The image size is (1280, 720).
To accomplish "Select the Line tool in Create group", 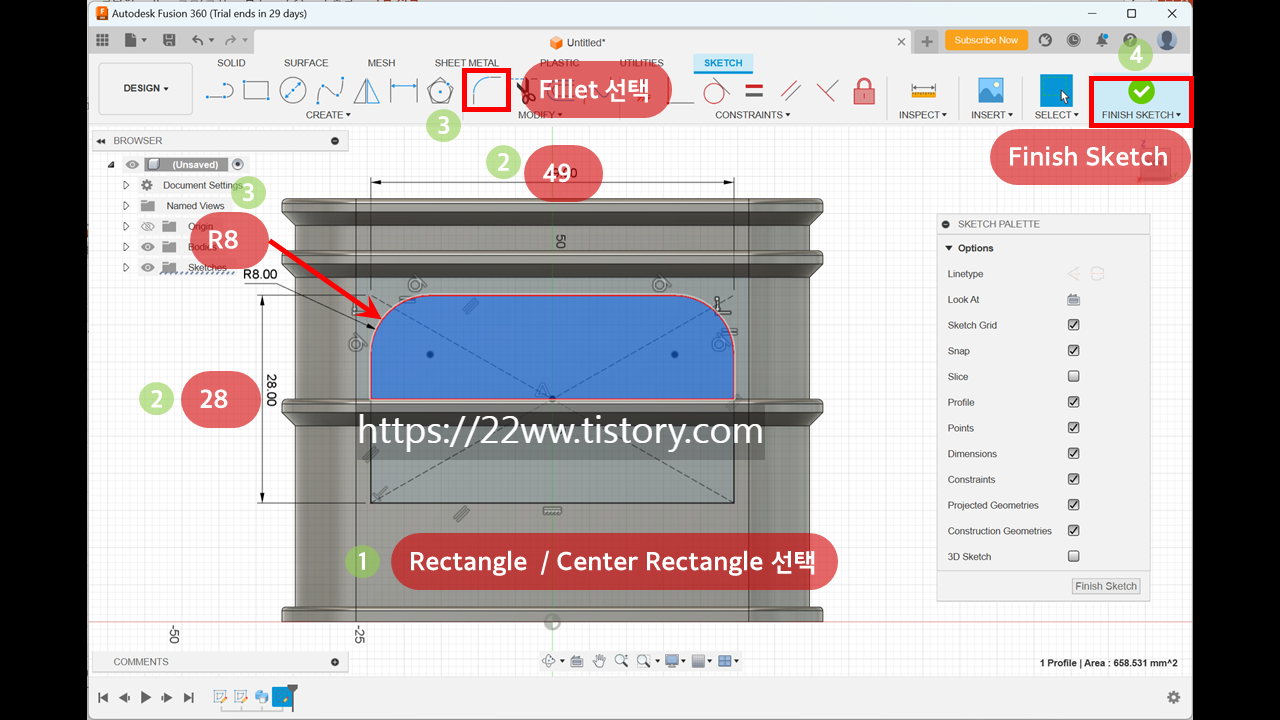I will click(x=219, y=91).
